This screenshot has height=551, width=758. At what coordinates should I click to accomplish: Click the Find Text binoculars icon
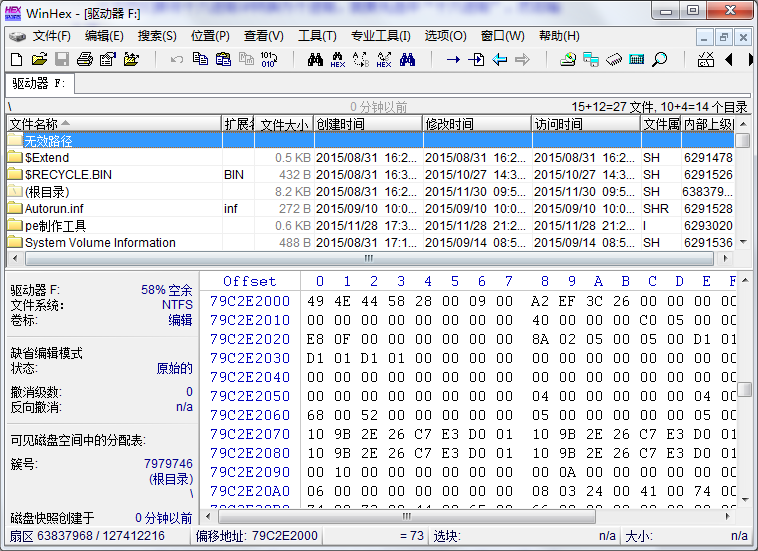314,60
